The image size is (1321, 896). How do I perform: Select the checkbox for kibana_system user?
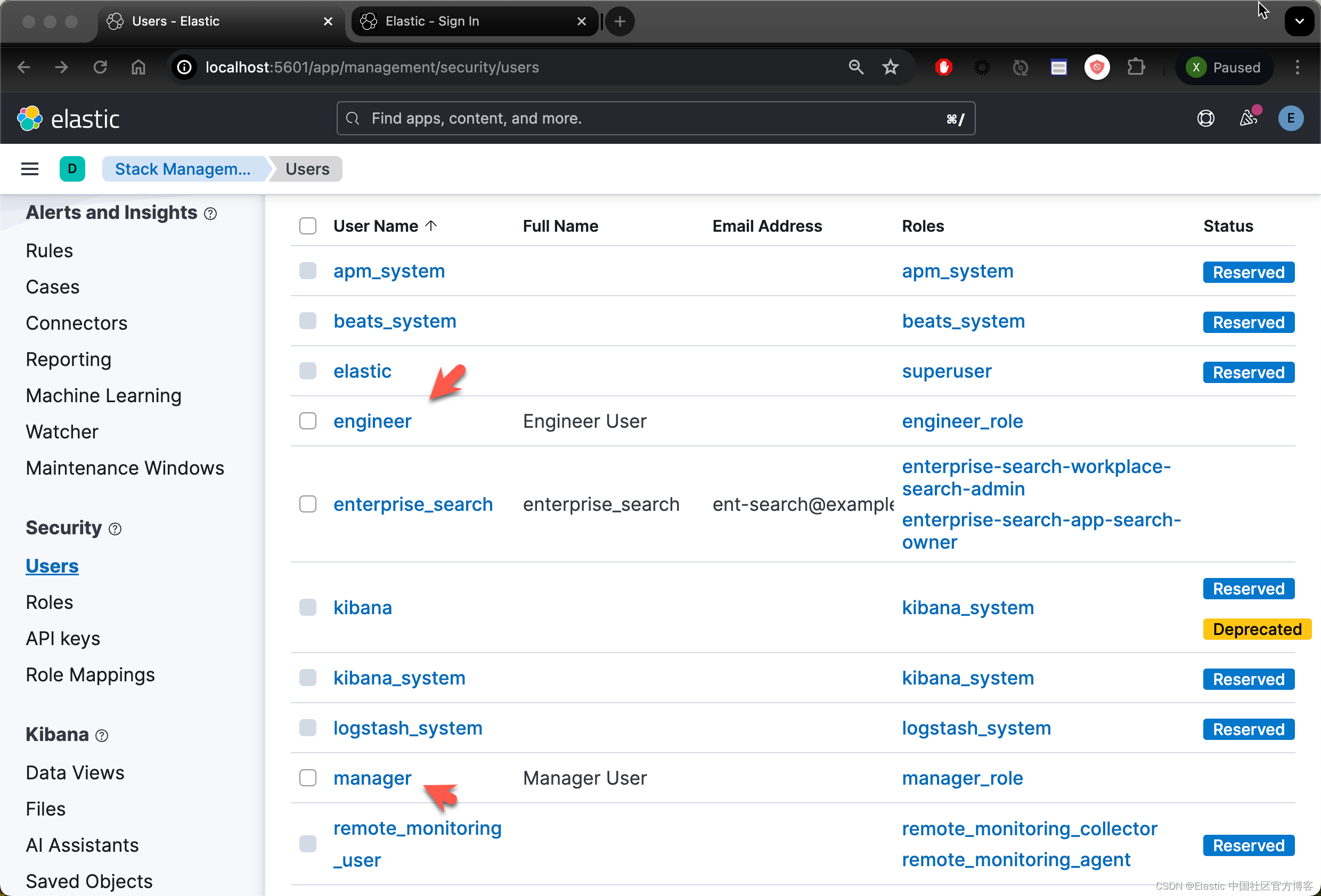tap(307, 677)
